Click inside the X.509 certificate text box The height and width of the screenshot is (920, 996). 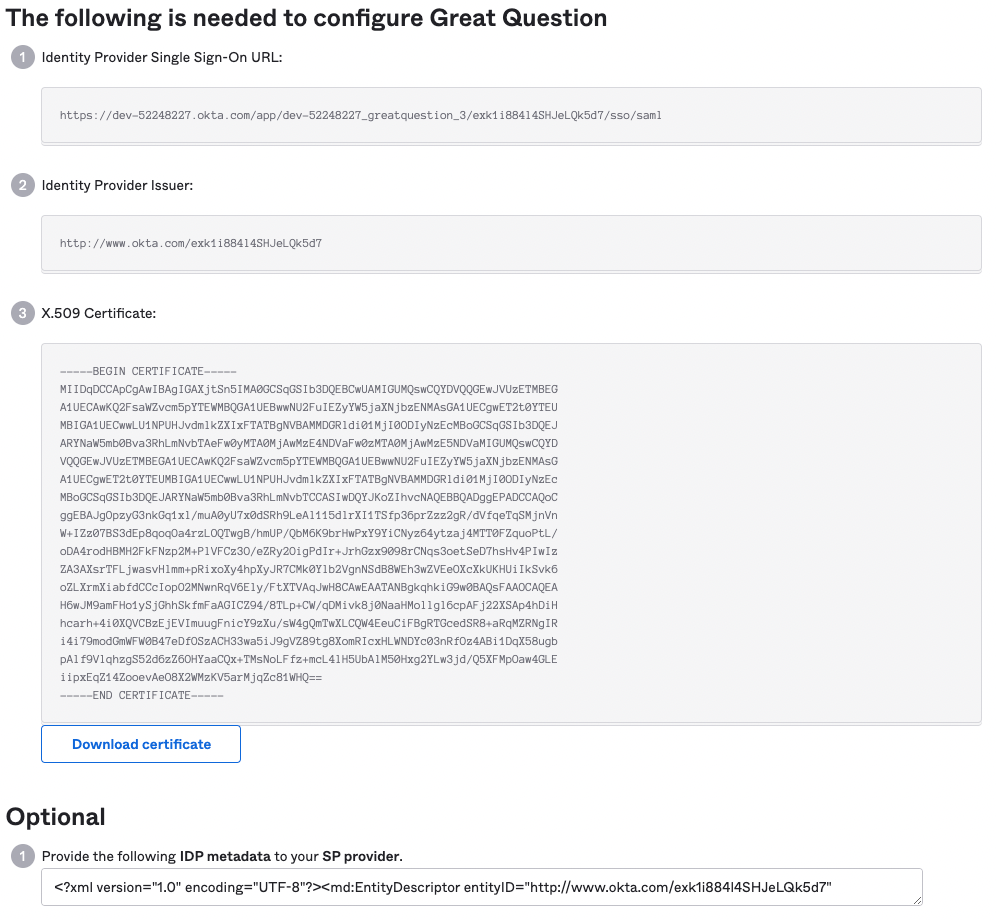pos(511,533)
